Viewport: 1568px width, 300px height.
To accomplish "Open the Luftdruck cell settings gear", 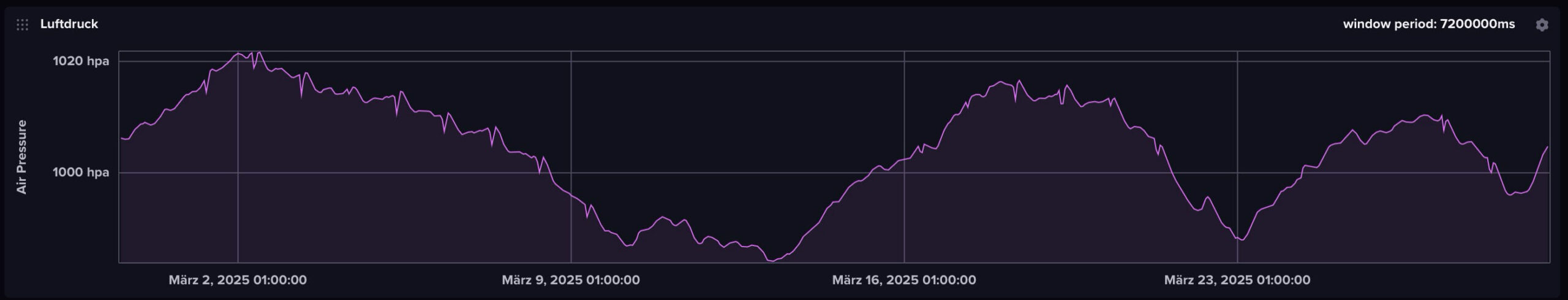I will pyautogui.click(x=1542, y=25).
